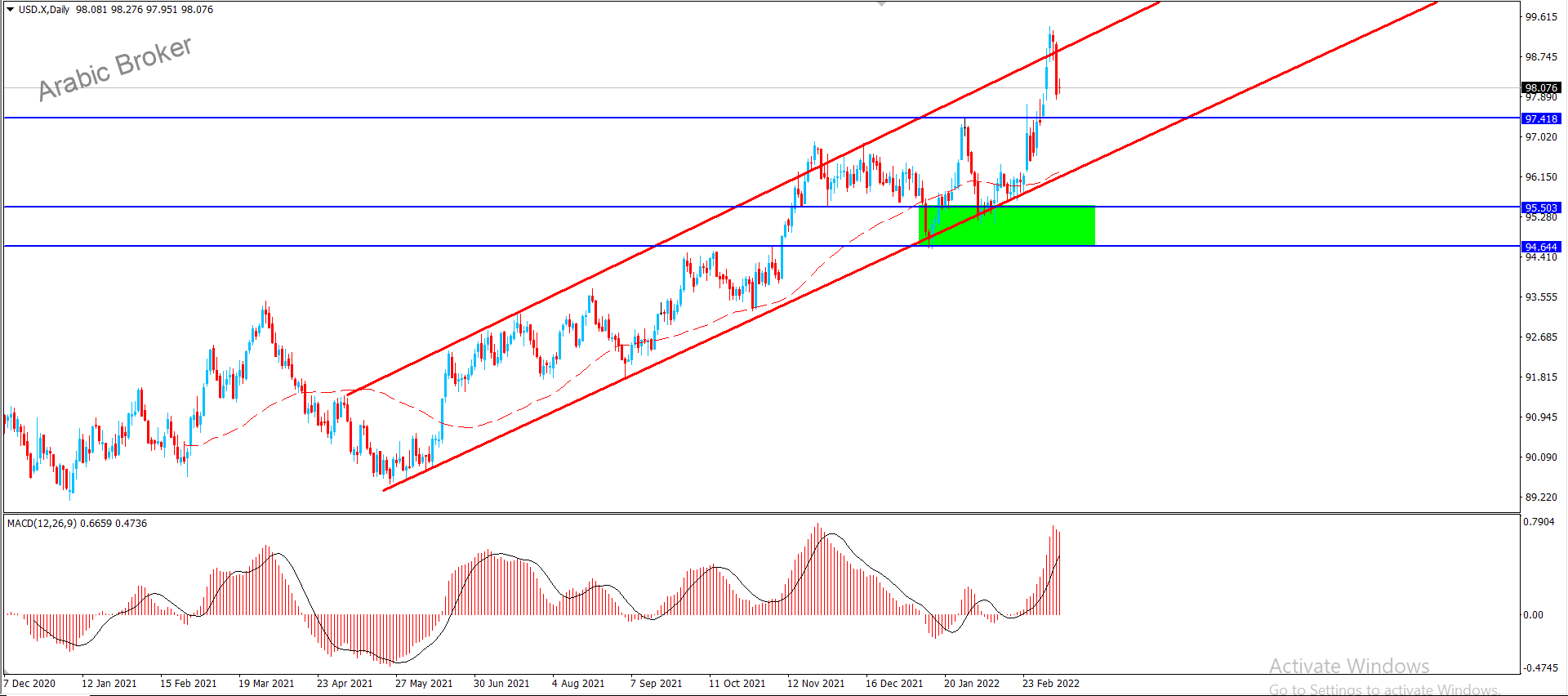The image size is (1568, 696).
Task: Click the current price tag 98.076
Action: [x=1541, y=87]
